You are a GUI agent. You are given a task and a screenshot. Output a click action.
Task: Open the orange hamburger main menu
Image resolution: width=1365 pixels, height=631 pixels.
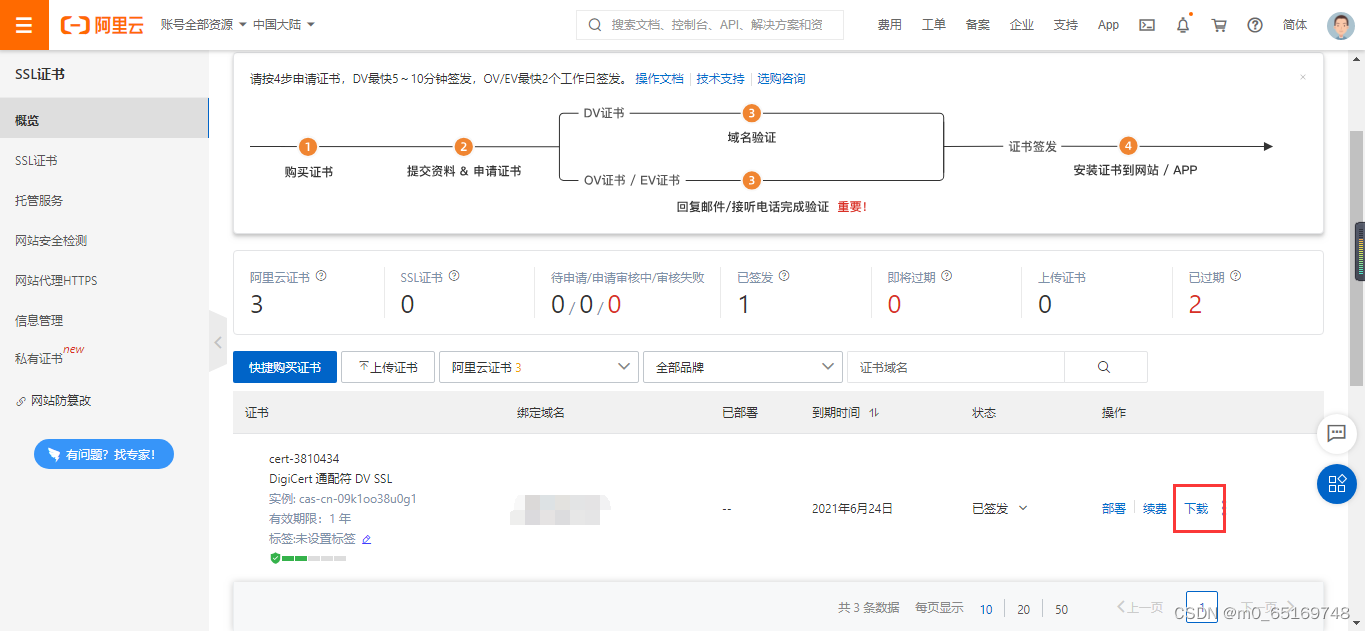(24, 25)
